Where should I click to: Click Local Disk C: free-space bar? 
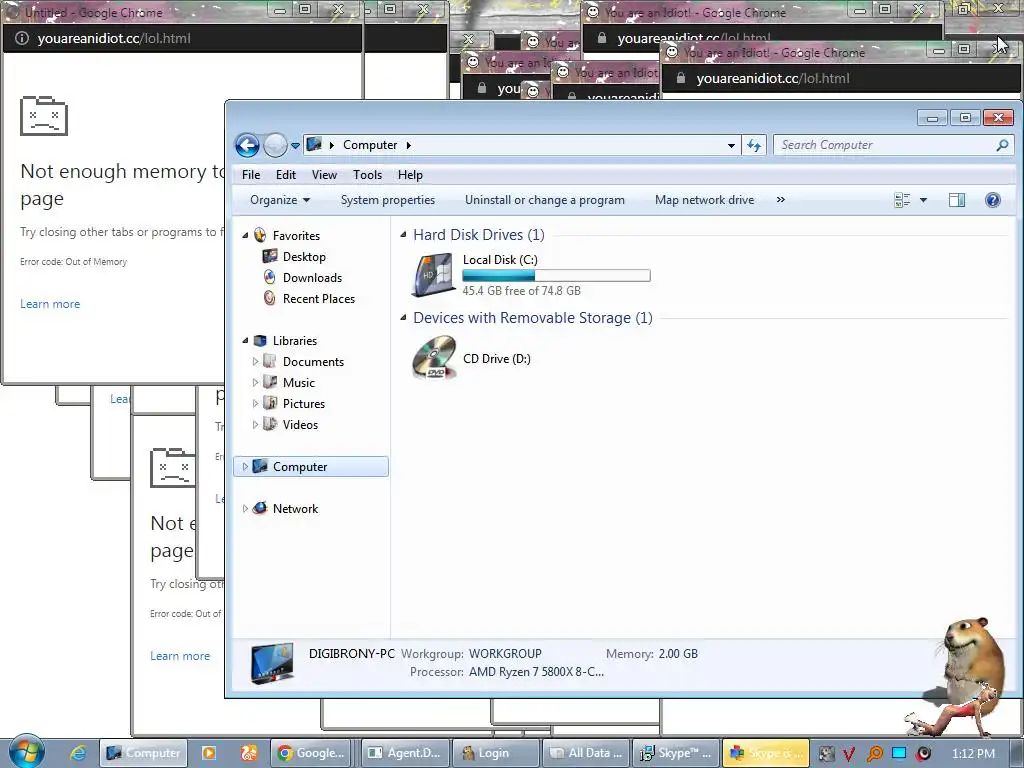pos(556,276)
